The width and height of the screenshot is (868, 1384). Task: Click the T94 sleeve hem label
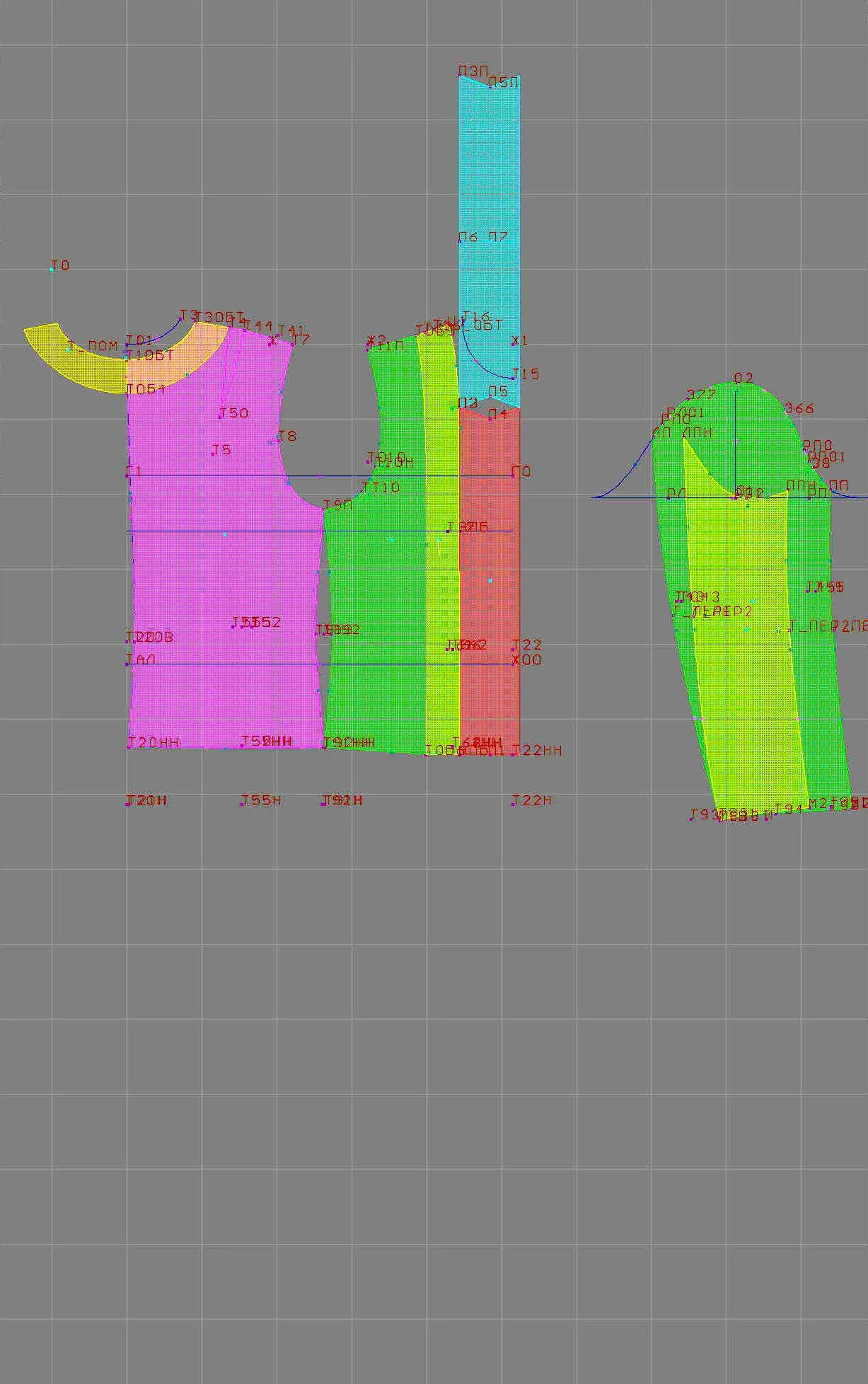789,808
